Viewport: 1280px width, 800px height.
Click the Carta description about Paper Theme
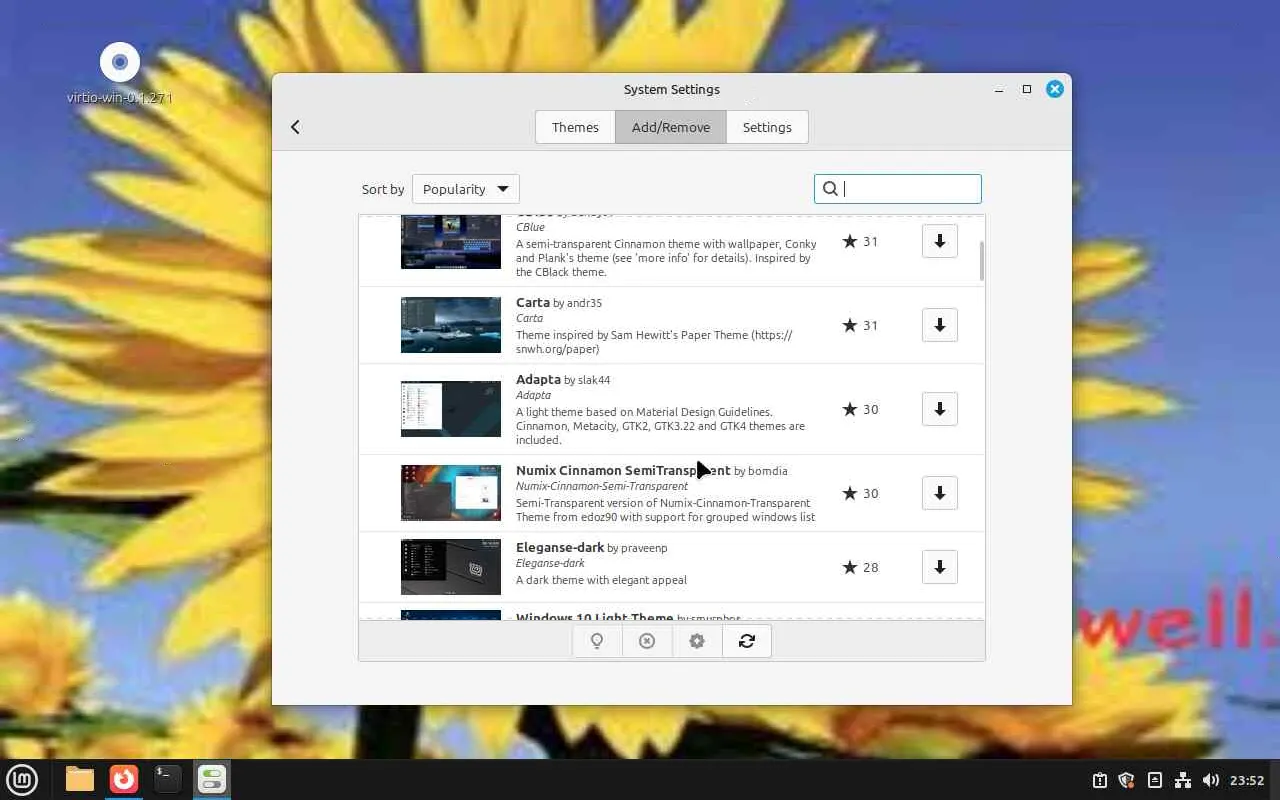654,342
